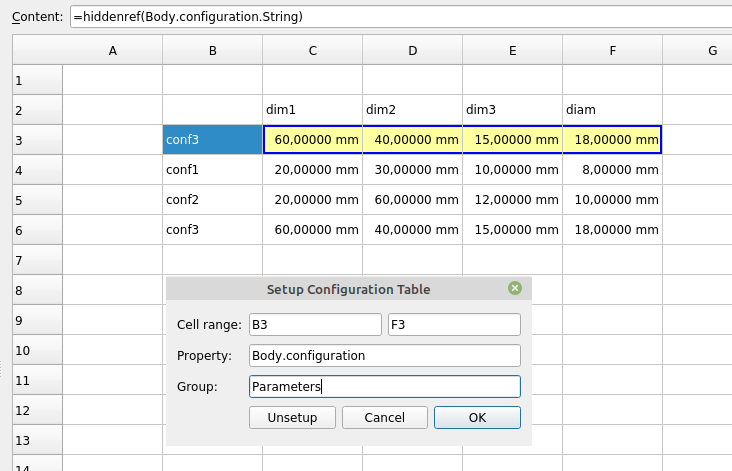Click the conf2 cell in row 5

[212, 200]
